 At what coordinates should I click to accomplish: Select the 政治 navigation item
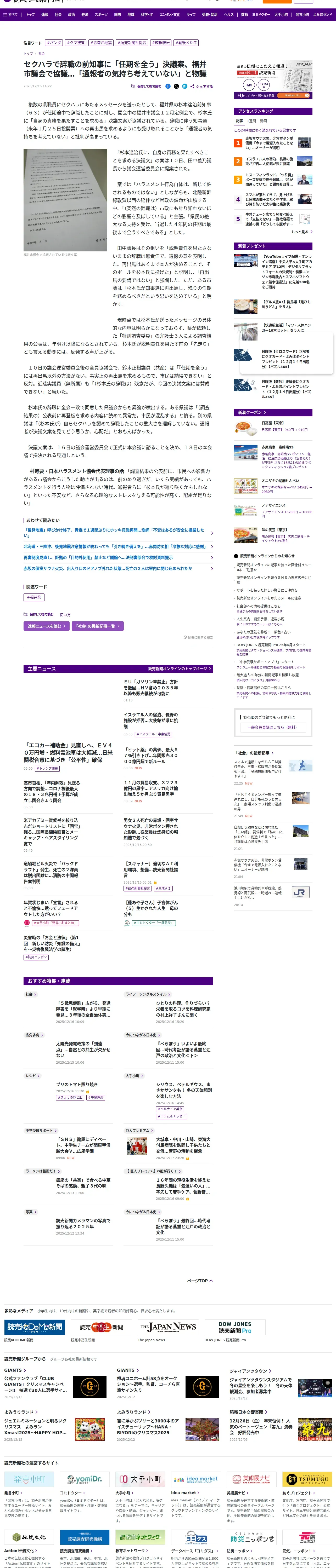71,14
